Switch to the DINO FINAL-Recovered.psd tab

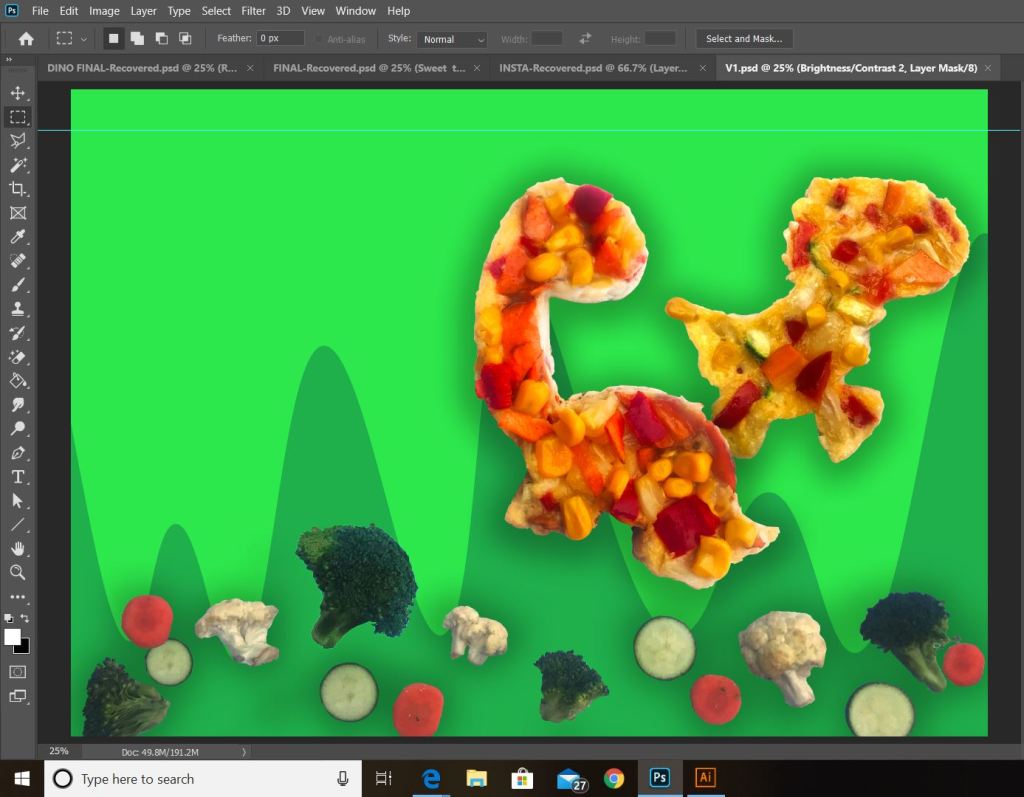(x=142, y=68)
